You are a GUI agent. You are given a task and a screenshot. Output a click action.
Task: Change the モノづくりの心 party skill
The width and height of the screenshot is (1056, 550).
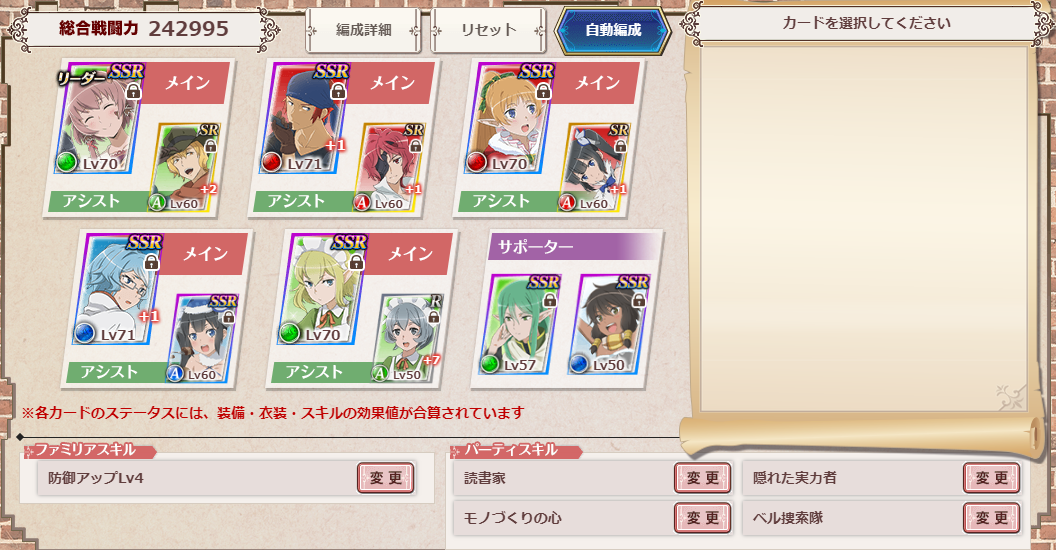(x=702, y=518)
